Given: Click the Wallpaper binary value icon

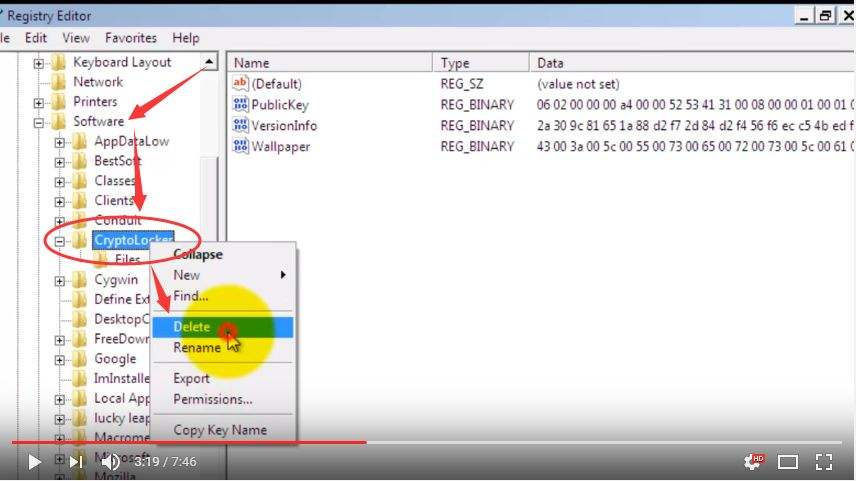Looking at the screenshot, I should tap(240, 147).
